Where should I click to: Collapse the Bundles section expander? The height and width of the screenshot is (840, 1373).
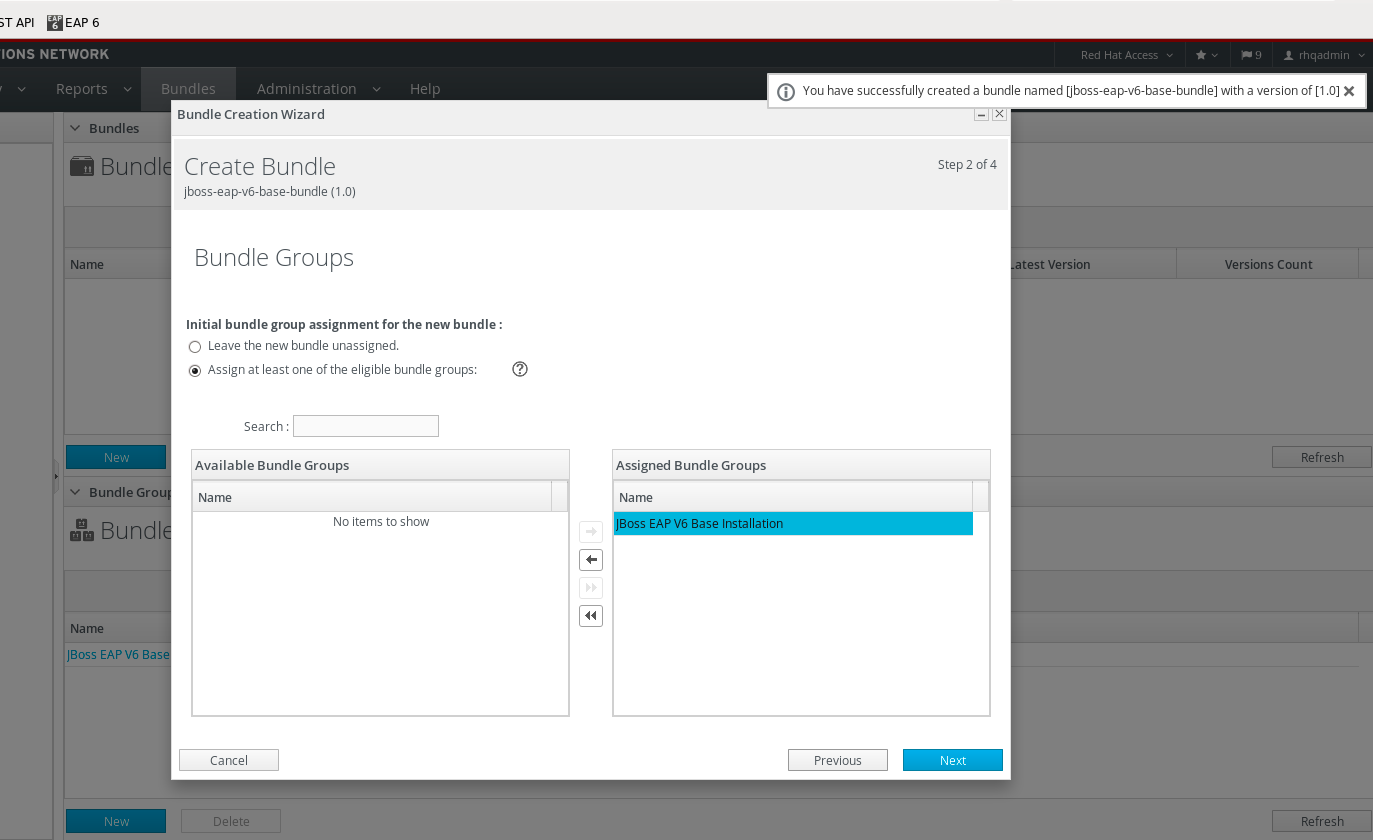tap(75, 128)
